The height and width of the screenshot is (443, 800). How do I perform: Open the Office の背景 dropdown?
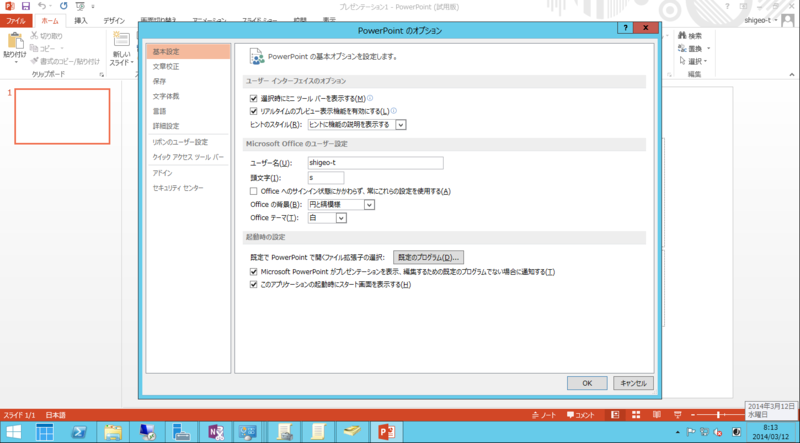(370, 205)
